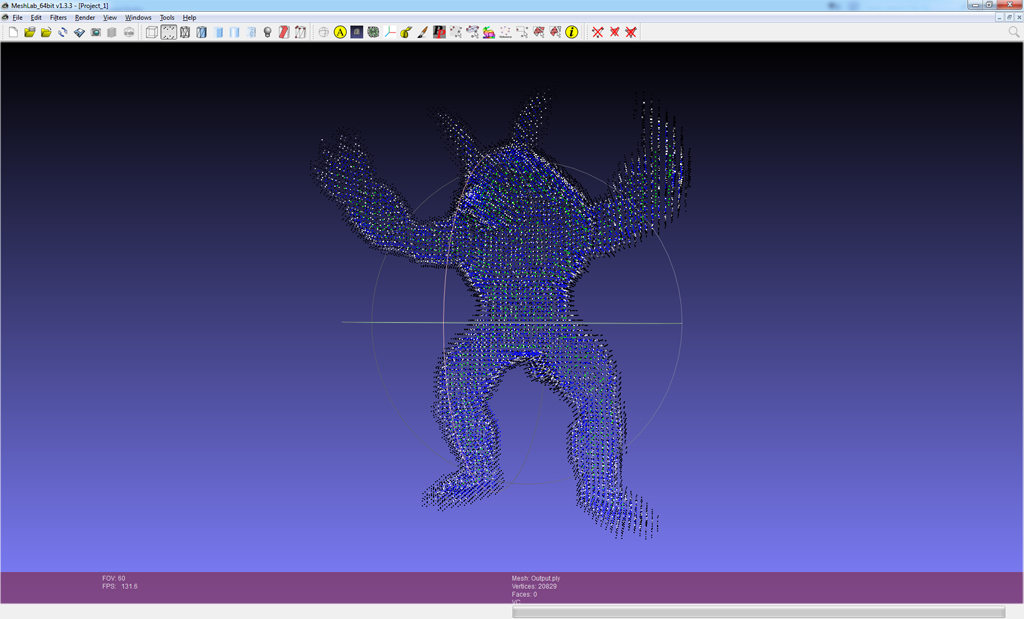Open the Filters menu
The image size is (1024, 619).
click(x=58, y=18)
